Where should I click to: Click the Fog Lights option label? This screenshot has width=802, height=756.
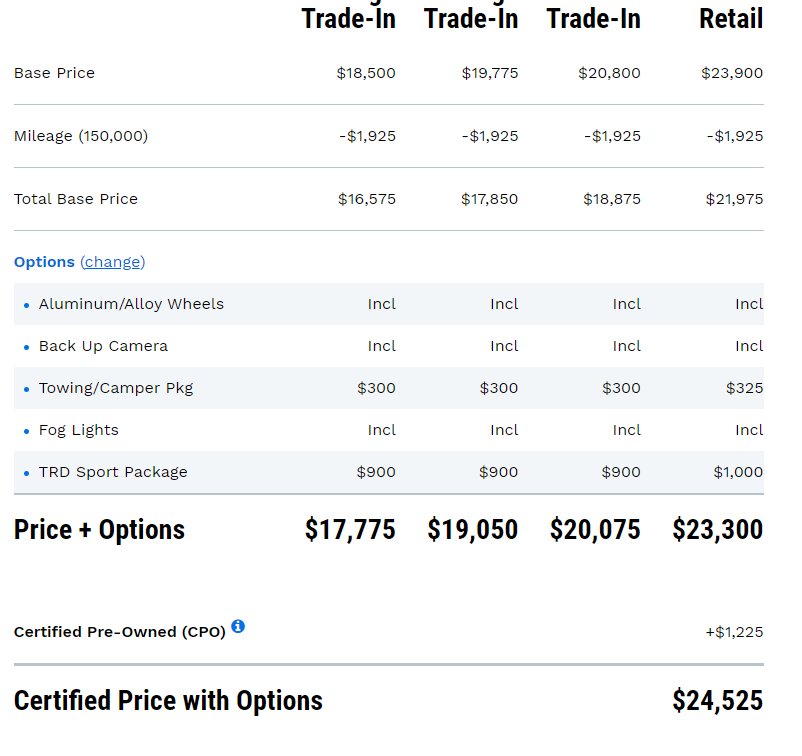78,430
